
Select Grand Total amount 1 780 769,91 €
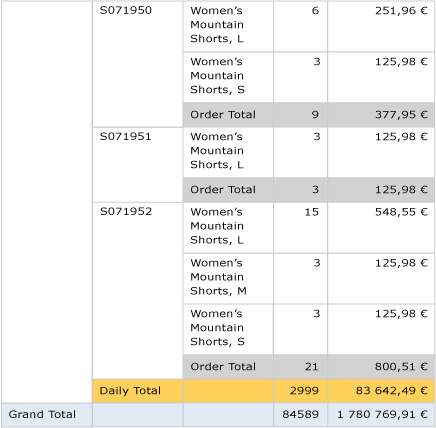(x=381, y=415)
